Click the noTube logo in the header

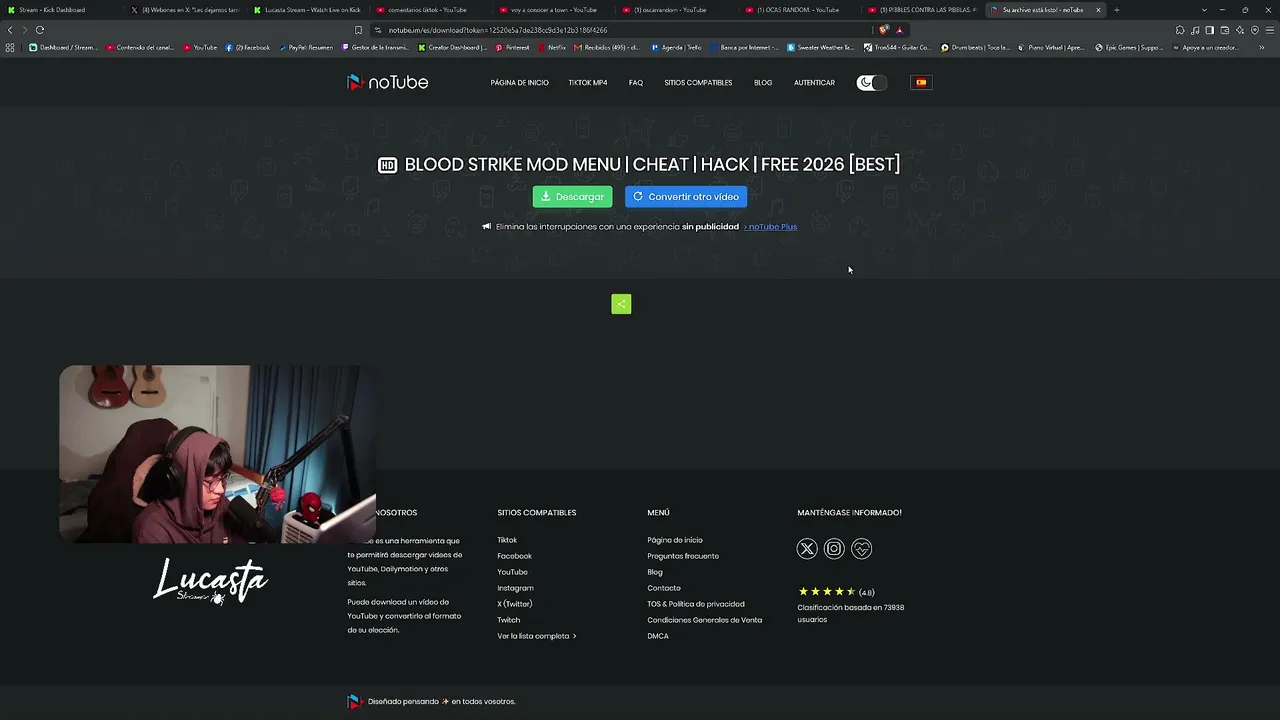pos(387,82)
